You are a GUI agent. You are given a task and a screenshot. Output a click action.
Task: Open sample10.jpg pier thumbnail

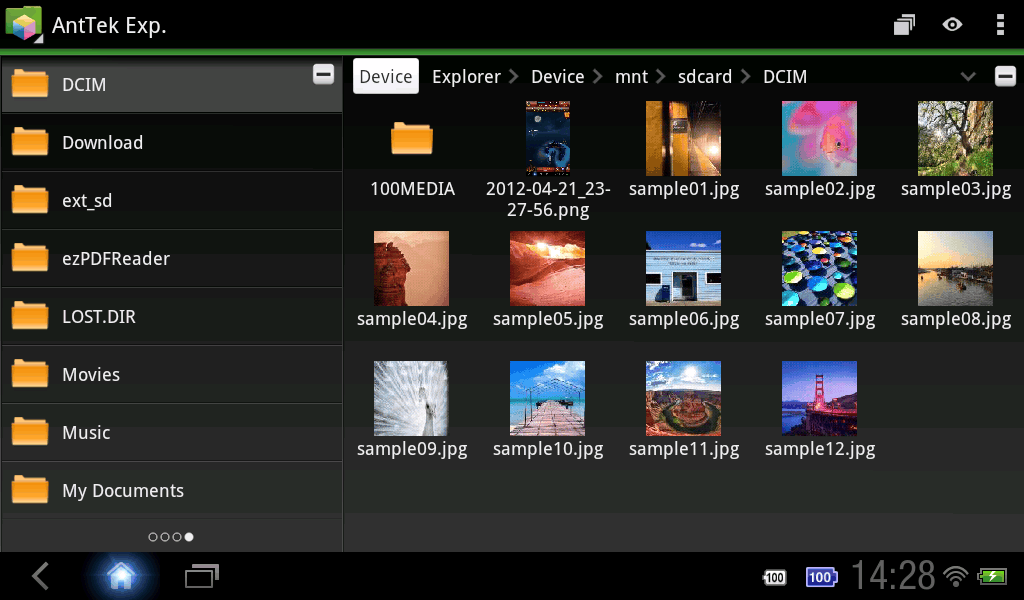(x=547, y=398)
